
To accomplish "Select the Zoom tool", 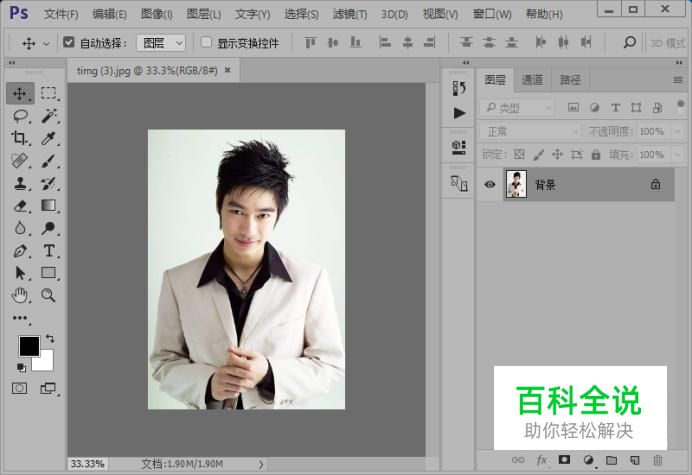I will 49,295.
